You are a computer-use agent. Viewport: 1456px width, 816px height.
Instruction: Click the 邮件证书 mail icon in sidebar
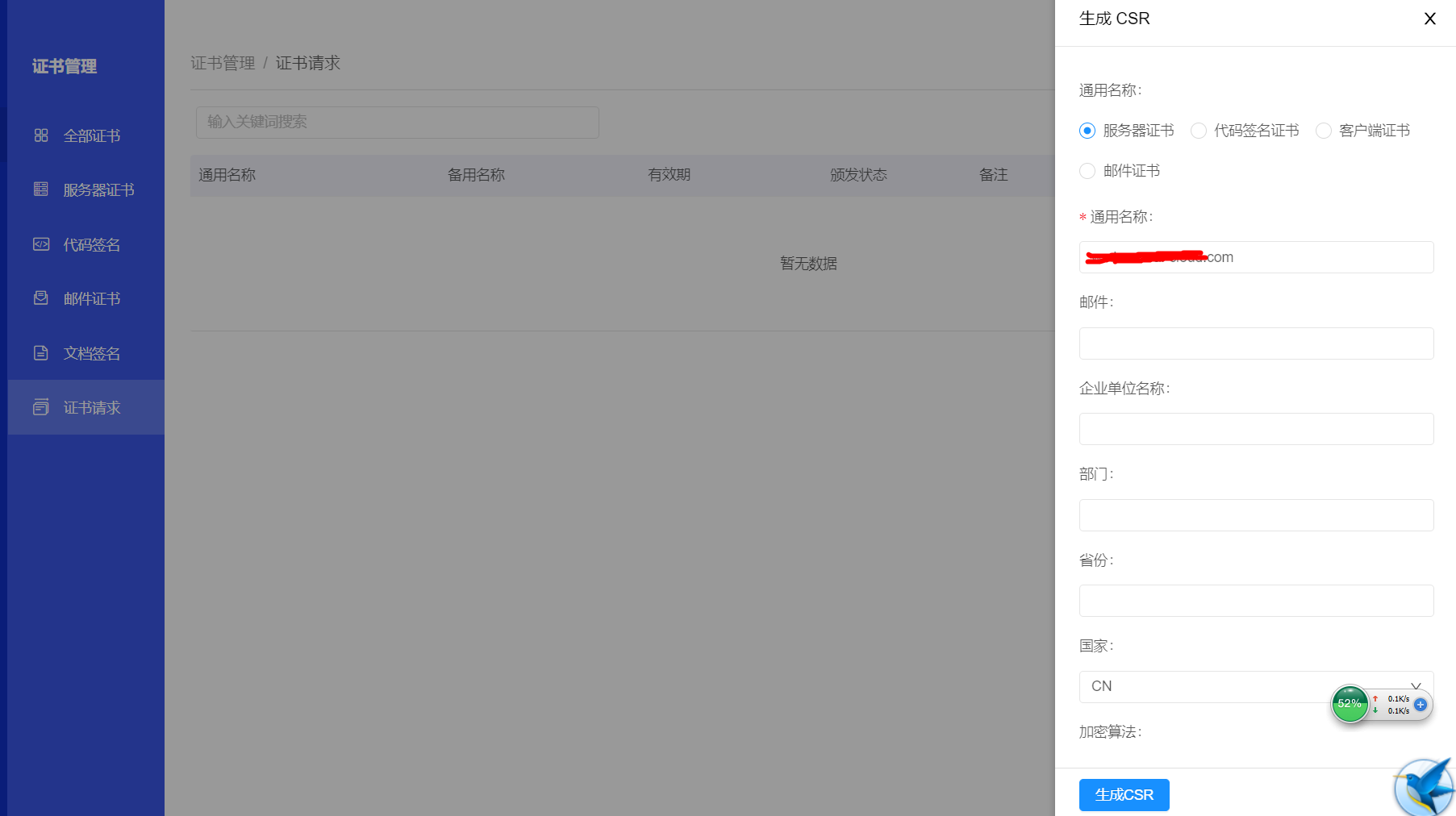(x=41, y=298)
